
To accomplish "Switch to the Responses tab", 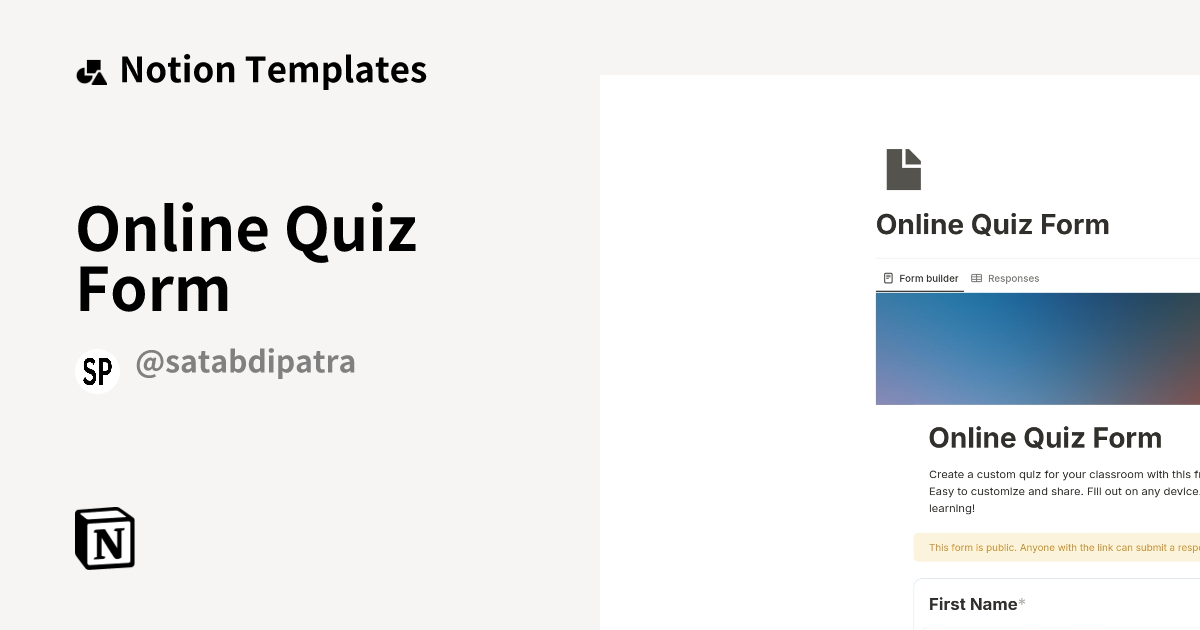I will tap(1014, 278).
